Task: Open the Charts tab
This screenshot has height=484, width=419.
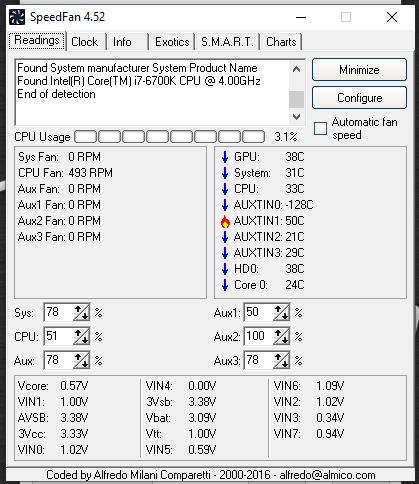Action: pos(281,42)
